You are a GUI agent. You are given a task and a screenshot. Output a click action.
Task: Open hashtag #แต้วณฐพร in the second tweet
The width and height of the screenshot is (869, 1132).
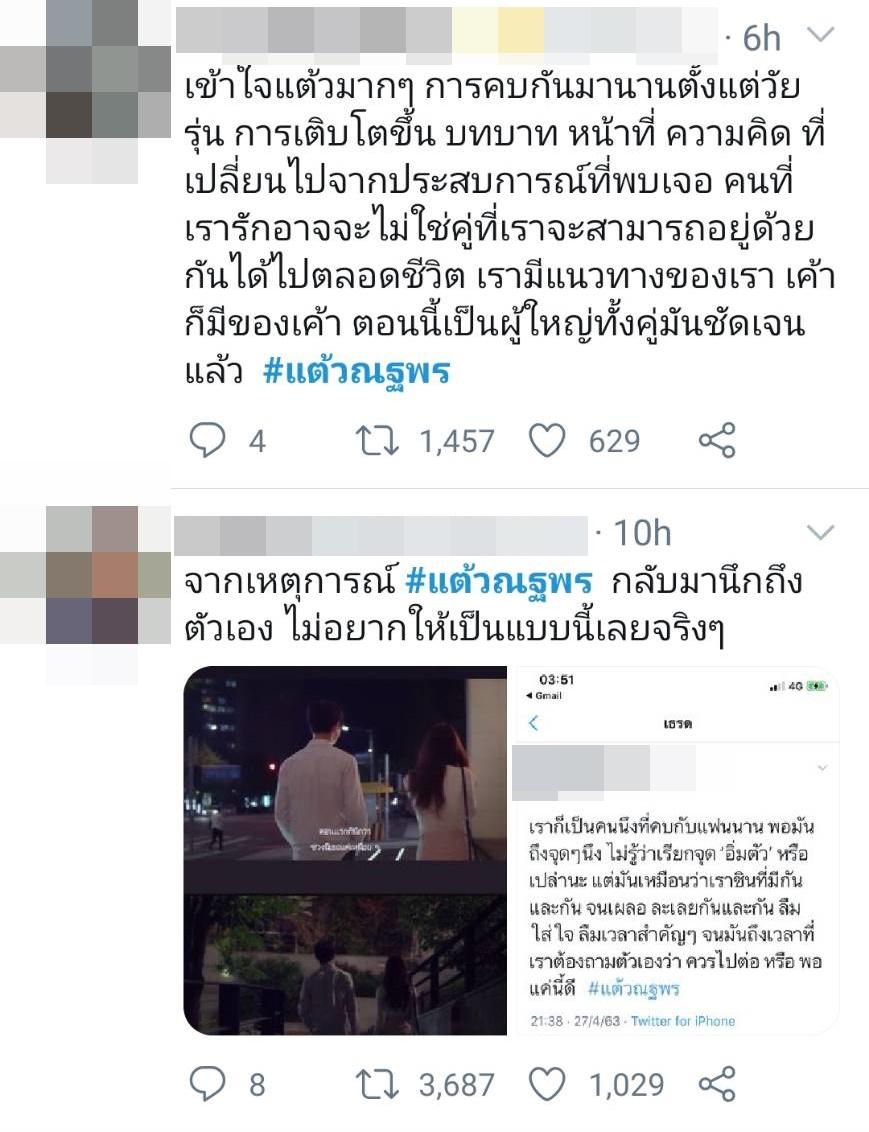(x=499, y=582)
